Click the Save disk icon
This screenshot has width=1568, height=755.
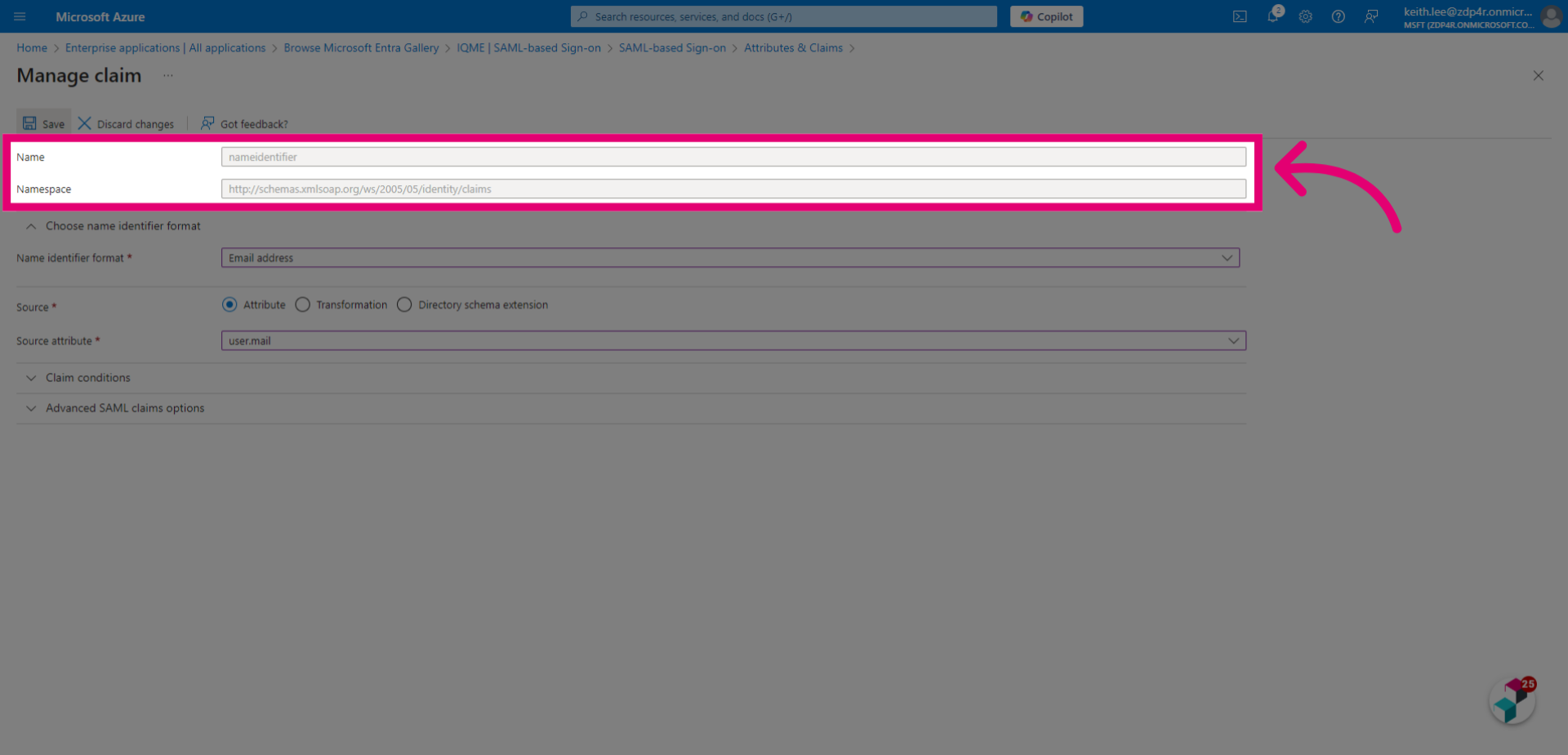click(x=29, y=123)
